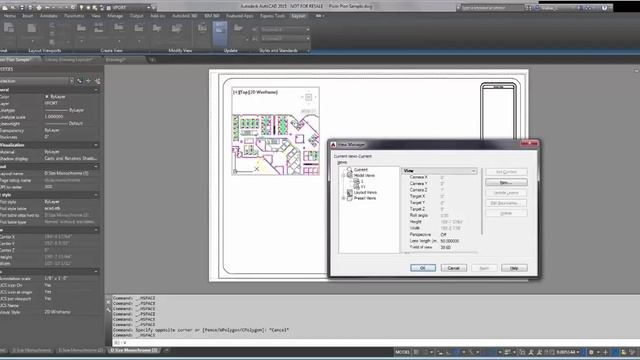
Task: Click the viewport scale value in status bar
Action: point(567,352)
